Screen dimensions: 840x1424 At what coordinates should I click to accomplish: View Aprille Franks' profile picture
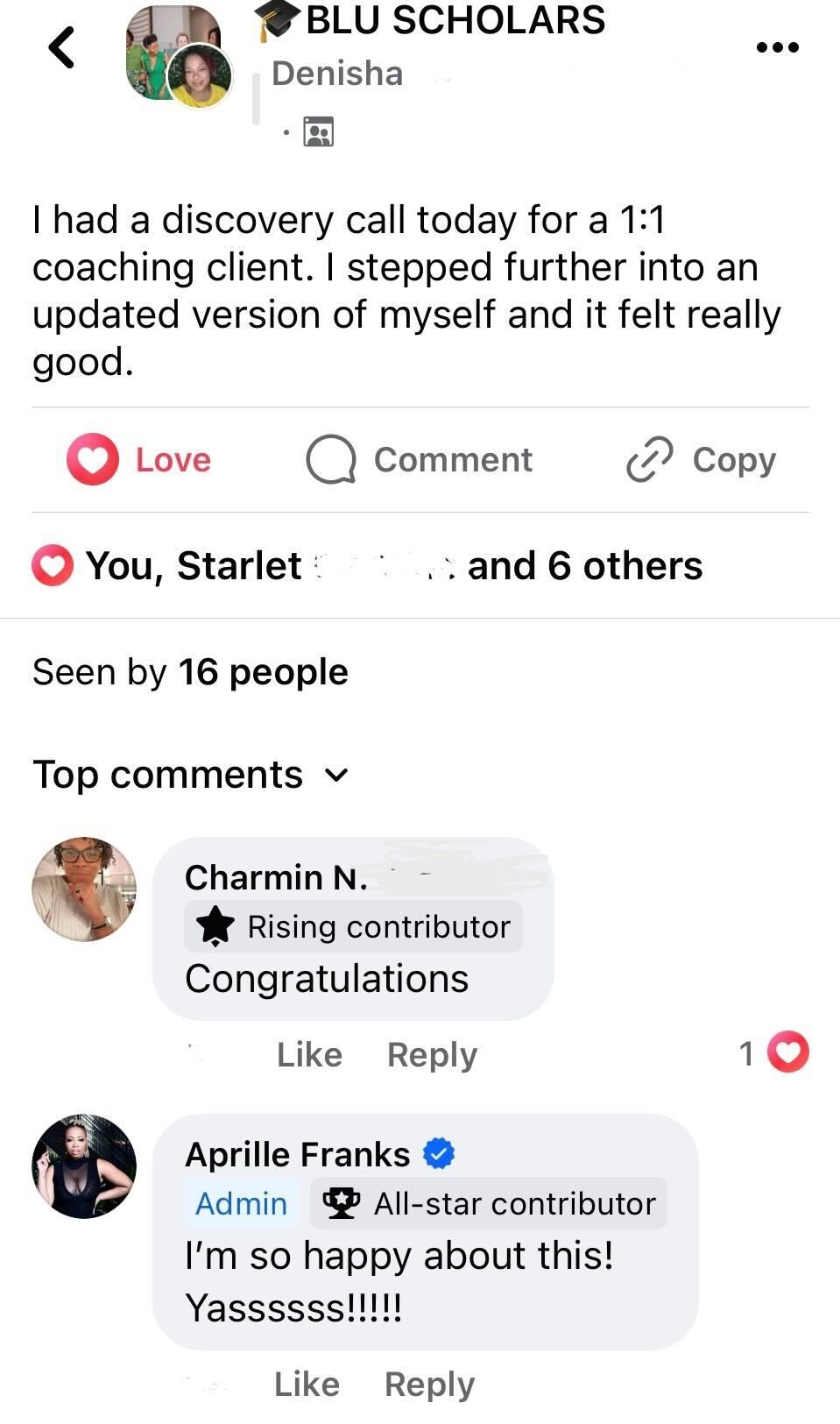(84, 1166)
